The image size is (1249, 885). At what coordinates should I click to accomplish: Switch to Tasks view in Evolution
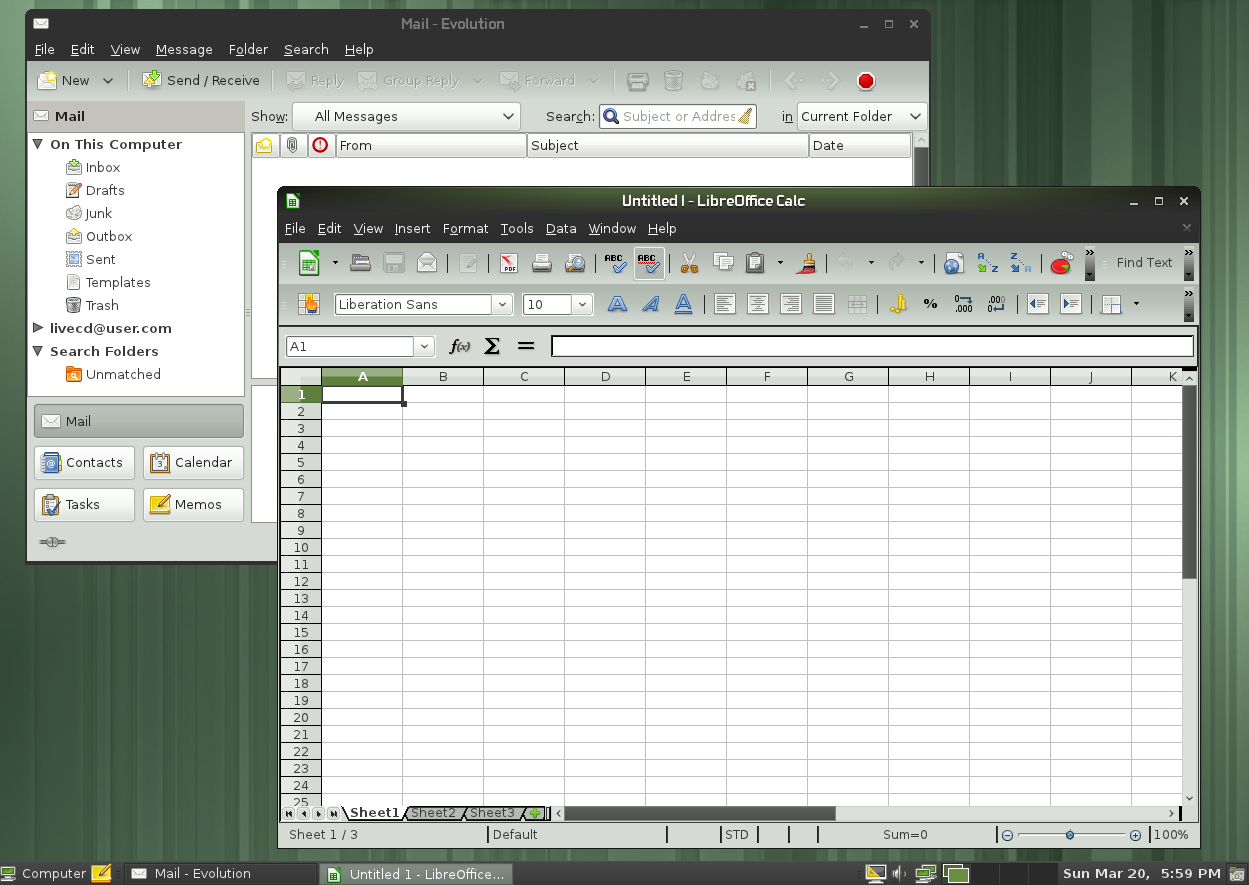pyautogui.click(x=84, y=505)
